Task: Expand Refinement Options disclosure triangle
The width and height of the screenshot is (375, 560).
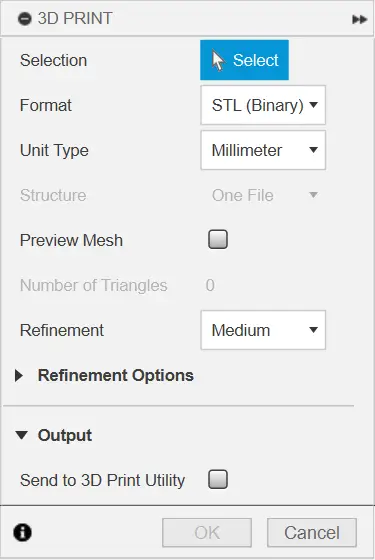Action: (x=19, y=375)
